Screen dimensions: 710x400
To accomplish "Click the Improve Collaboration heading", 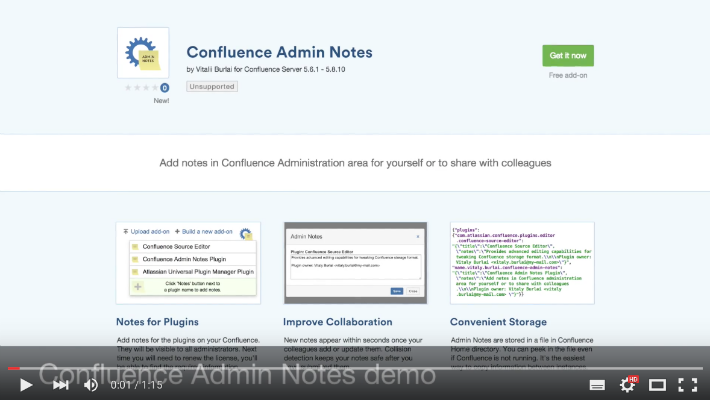I will tap(338, 322).
